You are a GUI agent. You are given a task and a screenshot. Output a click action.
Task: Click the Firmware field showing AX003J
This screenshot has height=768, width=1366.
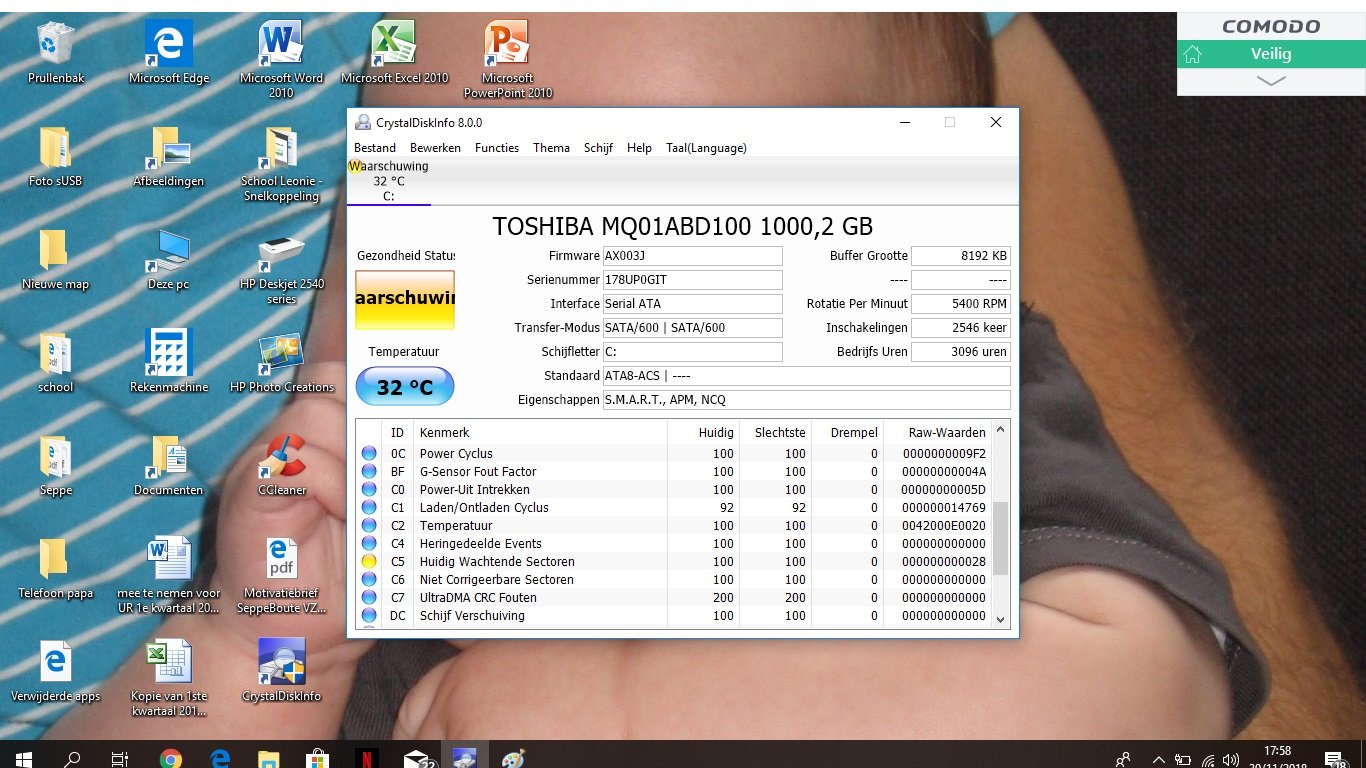click(692, 256)
